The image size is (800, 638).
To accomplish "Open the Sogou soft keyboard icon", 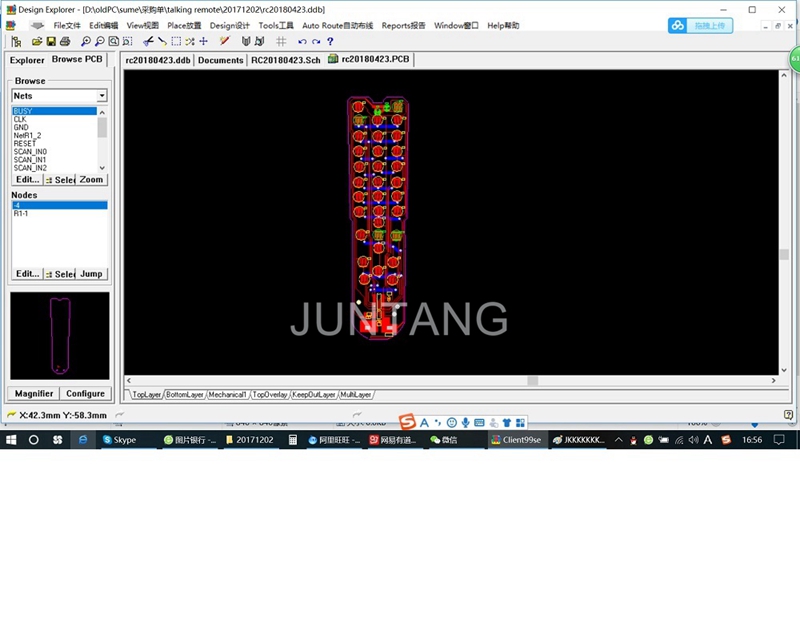I will coord(479,423).
